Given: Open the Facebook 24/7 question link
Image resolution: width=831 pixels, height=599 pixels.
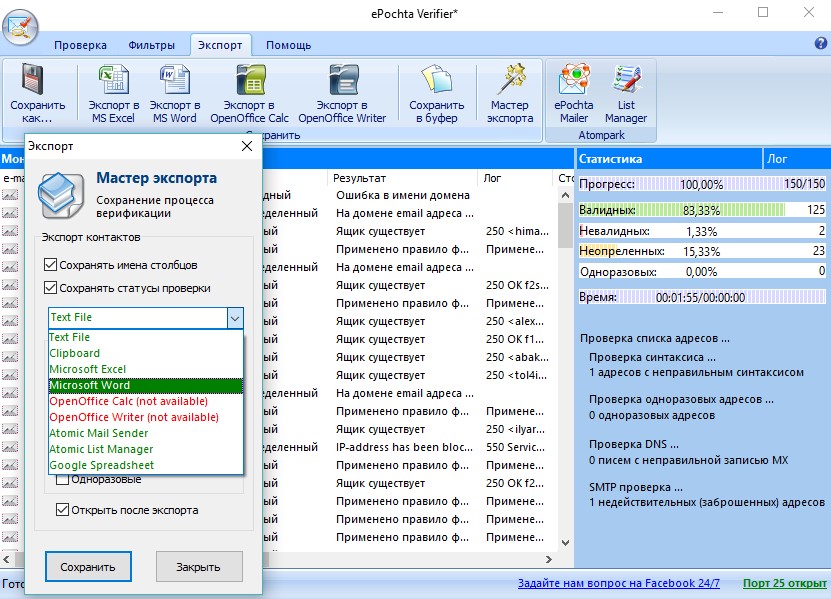Looking at the screenshot, I should tap(618, 583).
